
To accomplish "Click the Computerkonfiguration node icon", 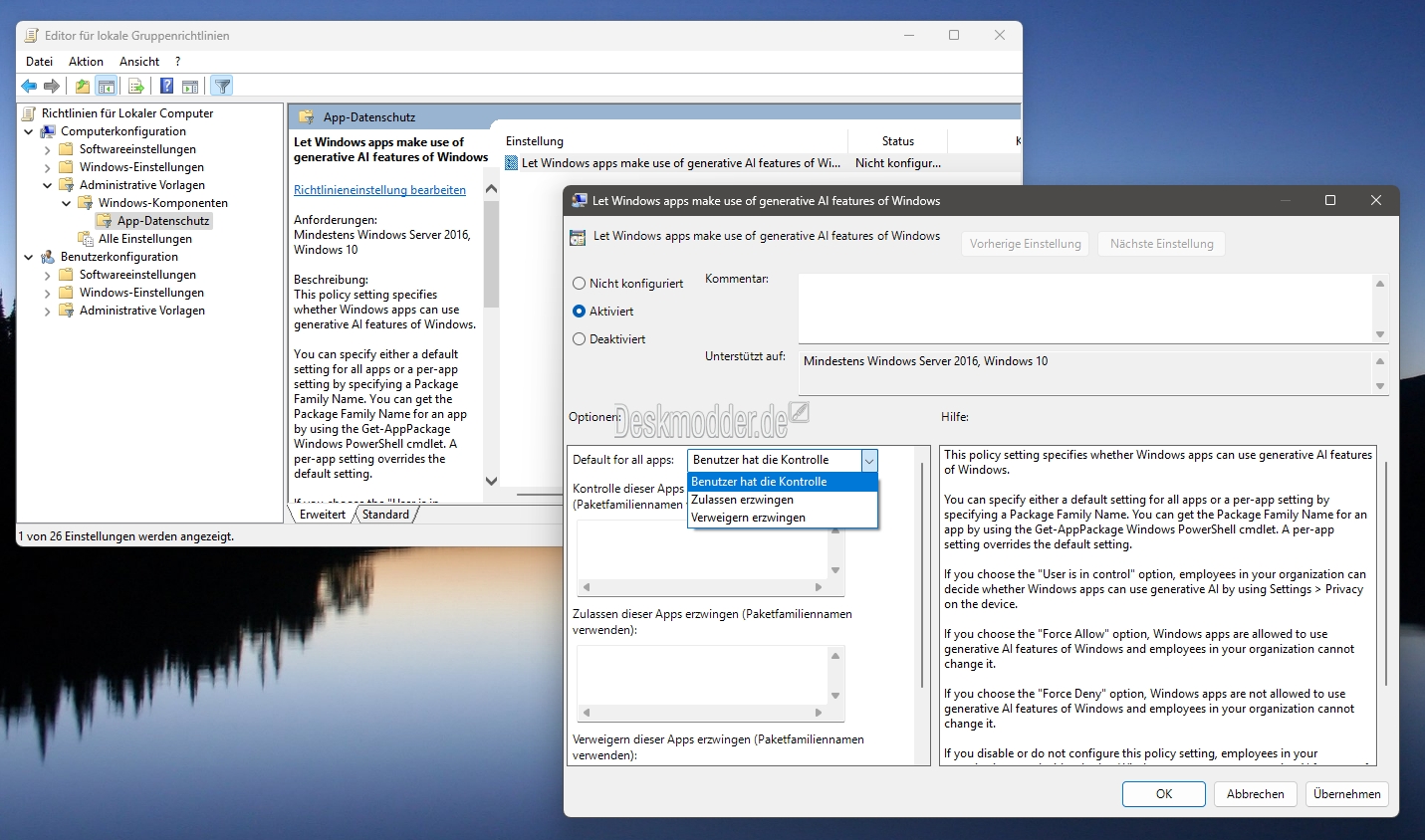I will pyautogui.click(x=48, y=131).
